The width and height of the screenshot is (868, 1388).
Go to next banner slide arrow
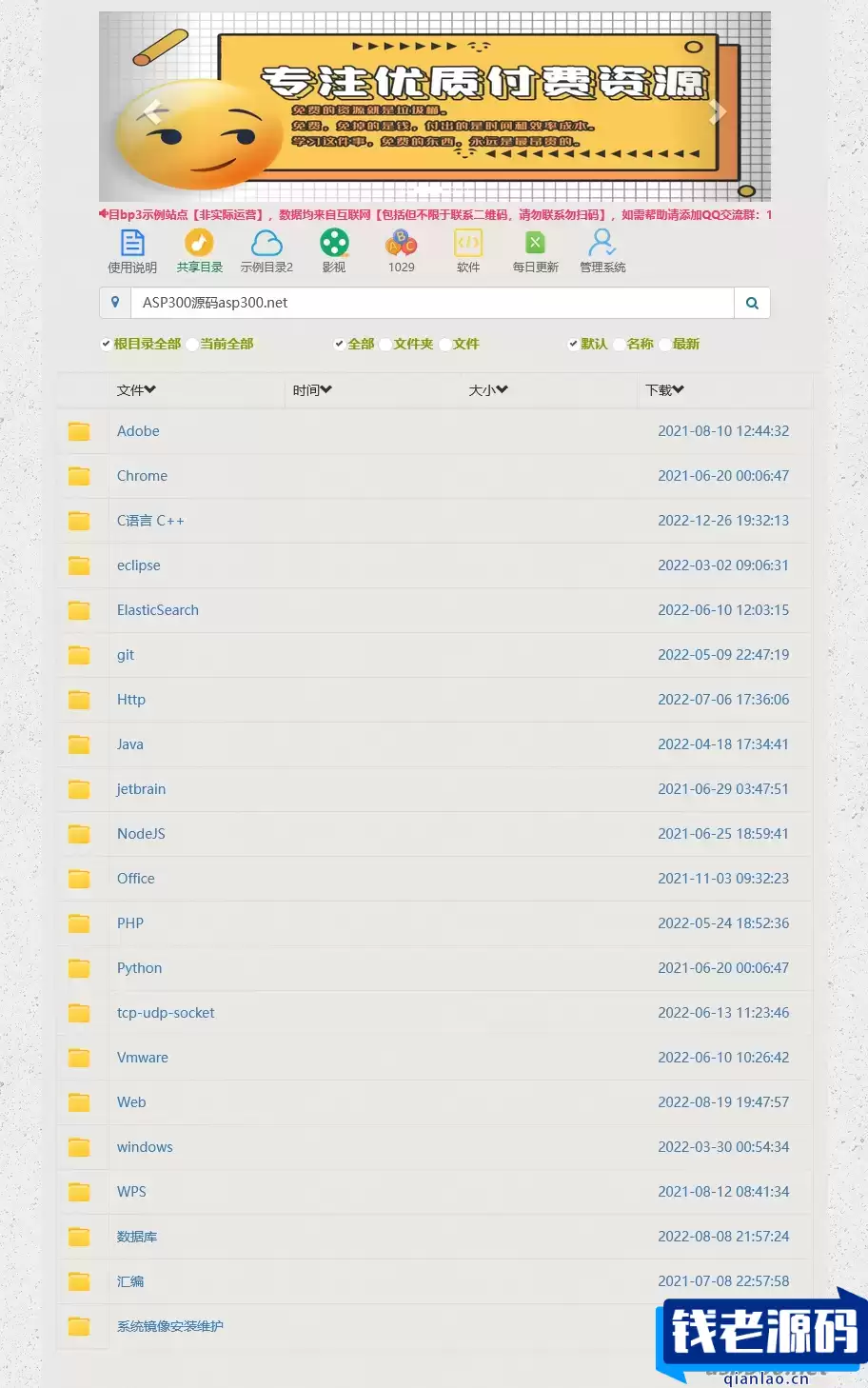[718, 112]
